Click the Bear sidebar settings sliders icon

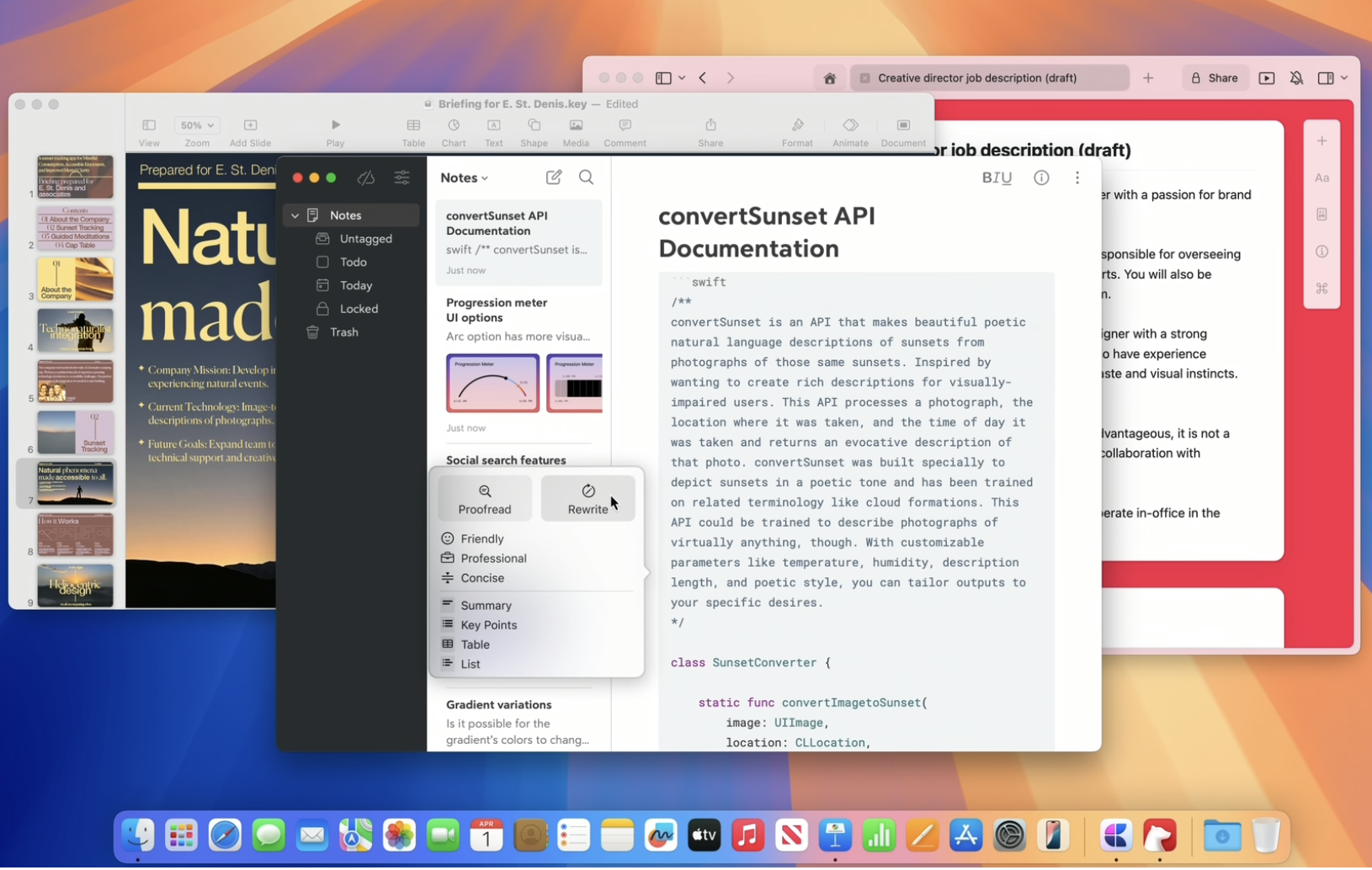[x=401, y=178]
